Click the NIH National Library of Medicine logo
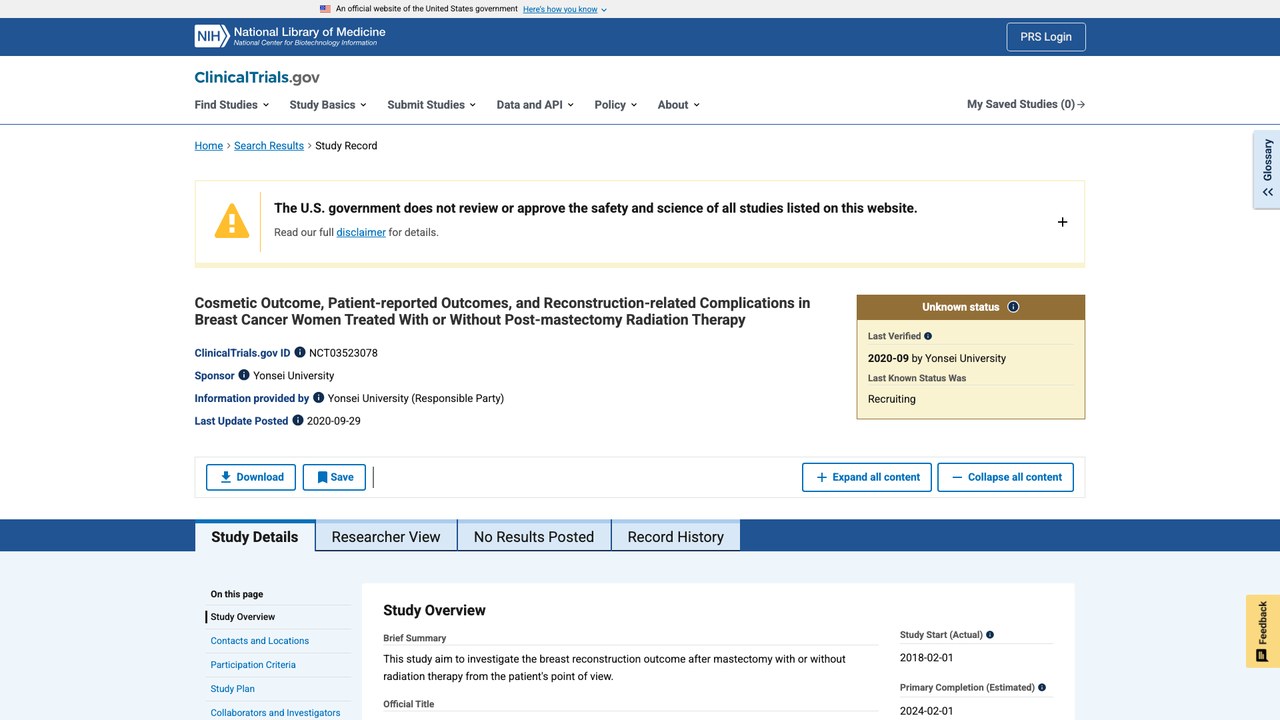The width and height of the screenshot is (1280, 720). (290, 36)
